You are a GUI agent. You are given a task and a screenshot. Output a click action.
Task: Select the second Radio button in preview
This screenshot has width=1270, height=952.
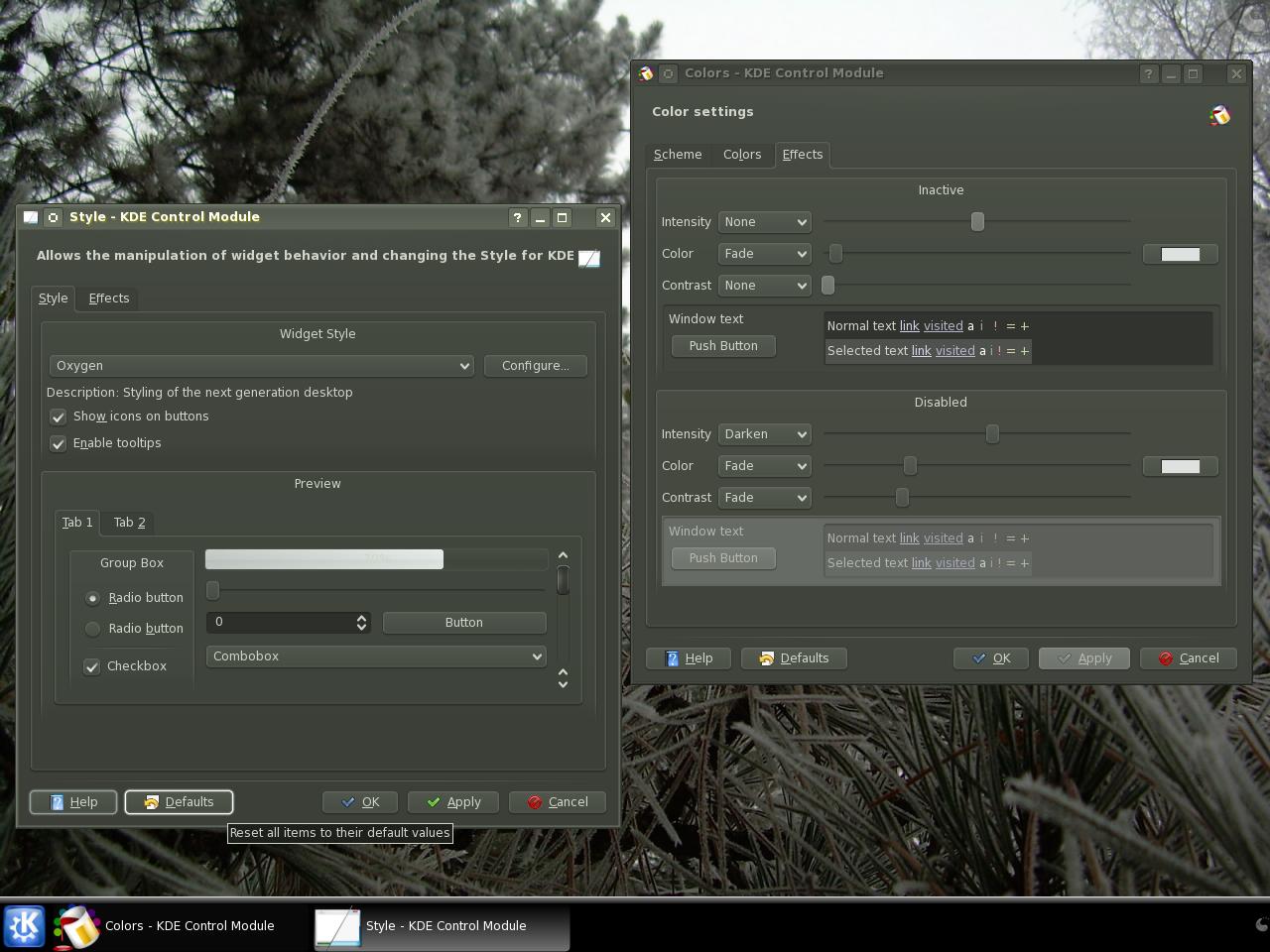(x=92, y=629)
